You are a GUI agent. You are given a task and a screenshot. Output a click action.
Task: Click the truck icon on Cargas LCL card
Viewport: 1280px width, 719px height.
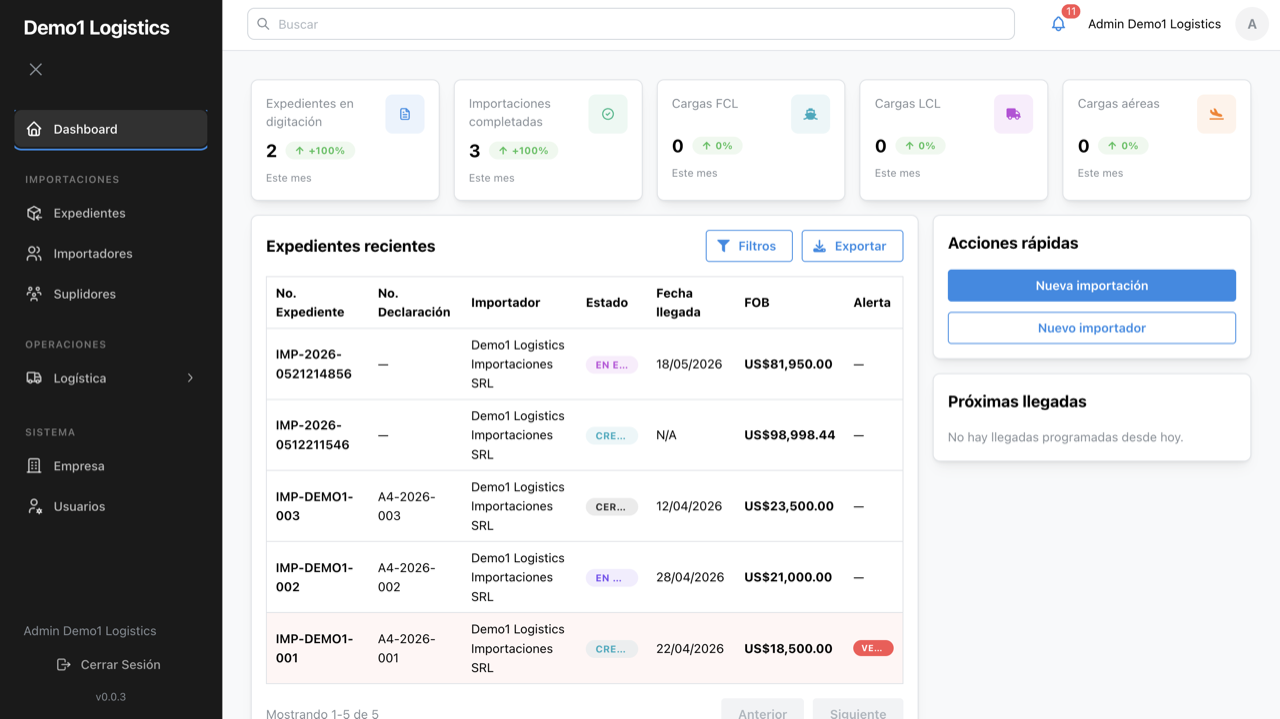click(x=1013, y=114)
